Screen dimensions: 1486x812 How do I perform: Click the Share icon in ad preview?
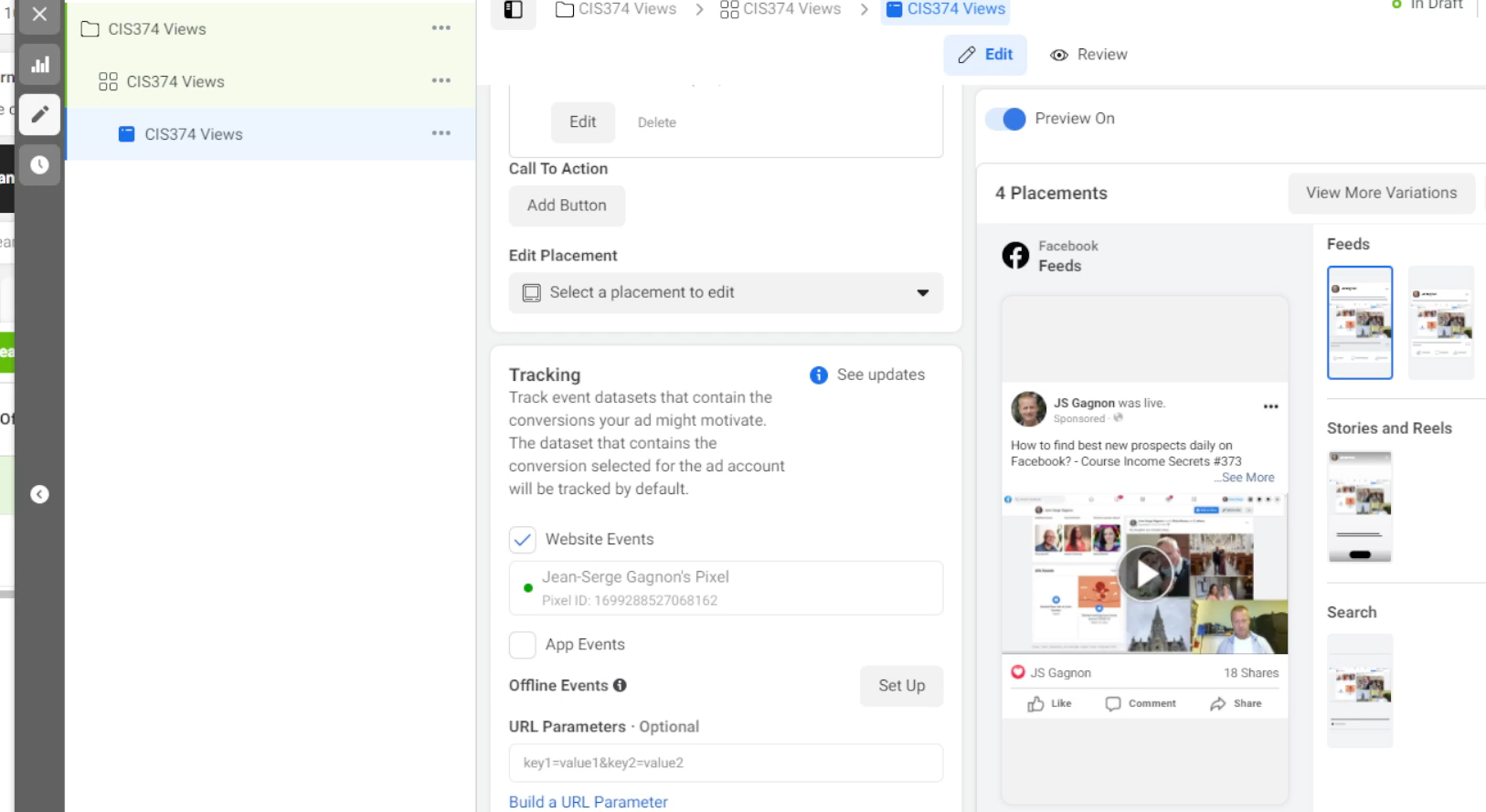pyautogui.click(x=1218, y=703)
